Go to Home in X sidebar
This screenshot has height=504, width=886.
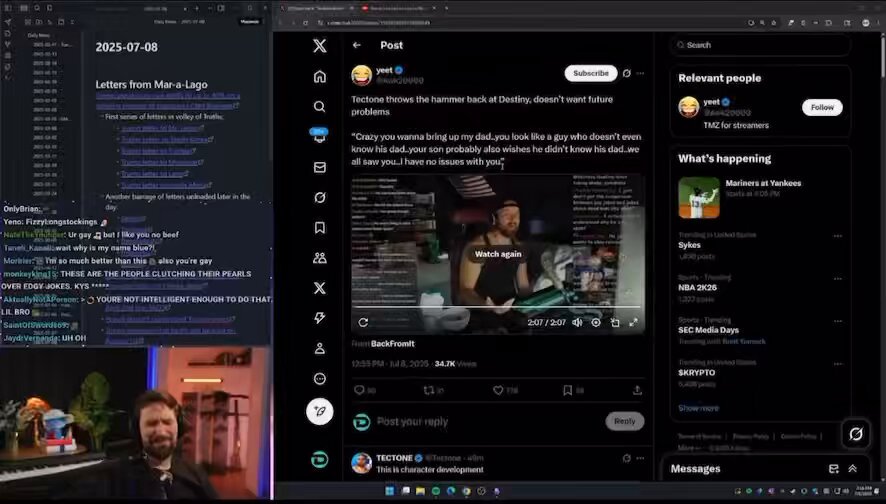[x=320, y=76]
